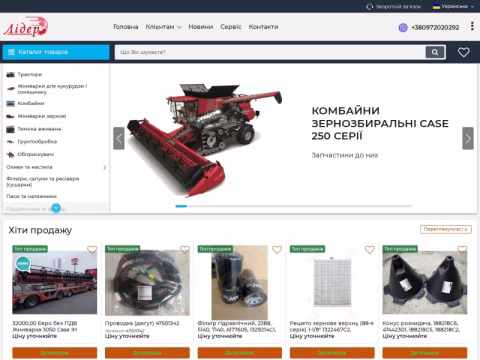Open the Новини page
Image resolution: width=480 pixels, height=360 pixels.
[201, 27]
